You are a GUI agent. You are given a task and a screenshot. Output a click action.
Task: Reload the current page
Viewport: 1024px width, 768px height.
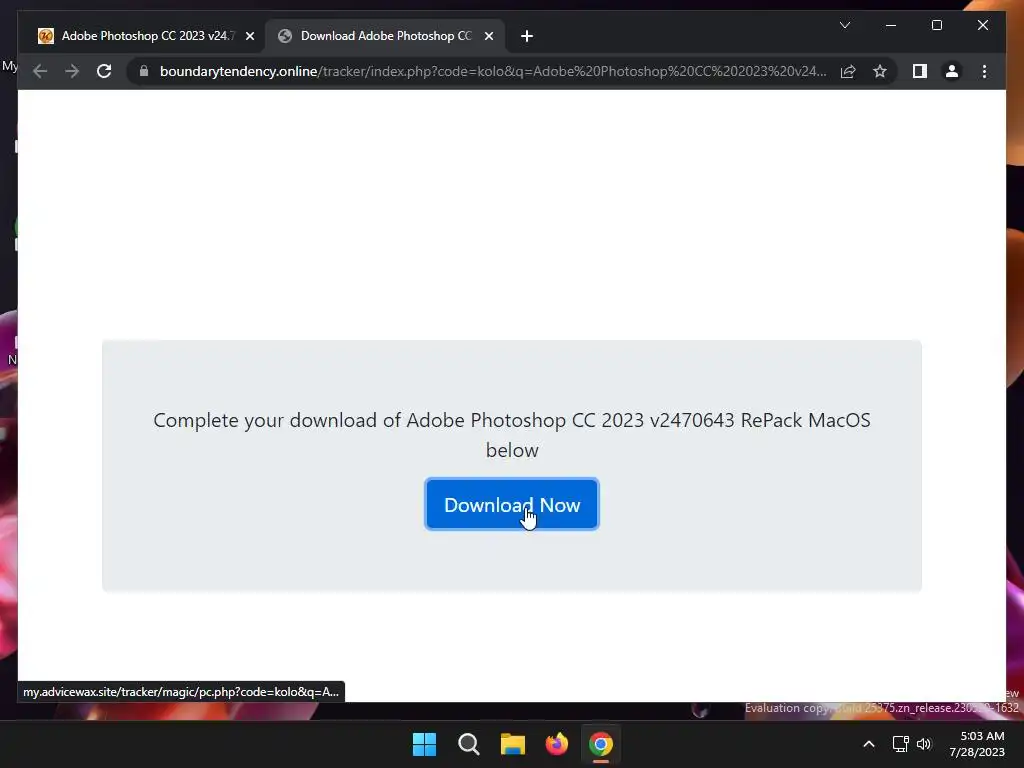(104, 71)
